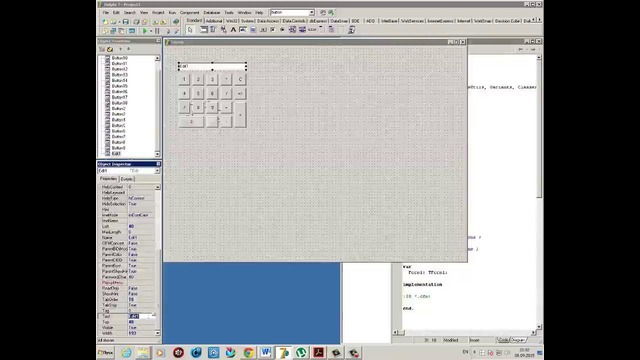Expand the Run button dropdown arrow
The height and width of the screenshot is (360, 640).
pos(150,31)
